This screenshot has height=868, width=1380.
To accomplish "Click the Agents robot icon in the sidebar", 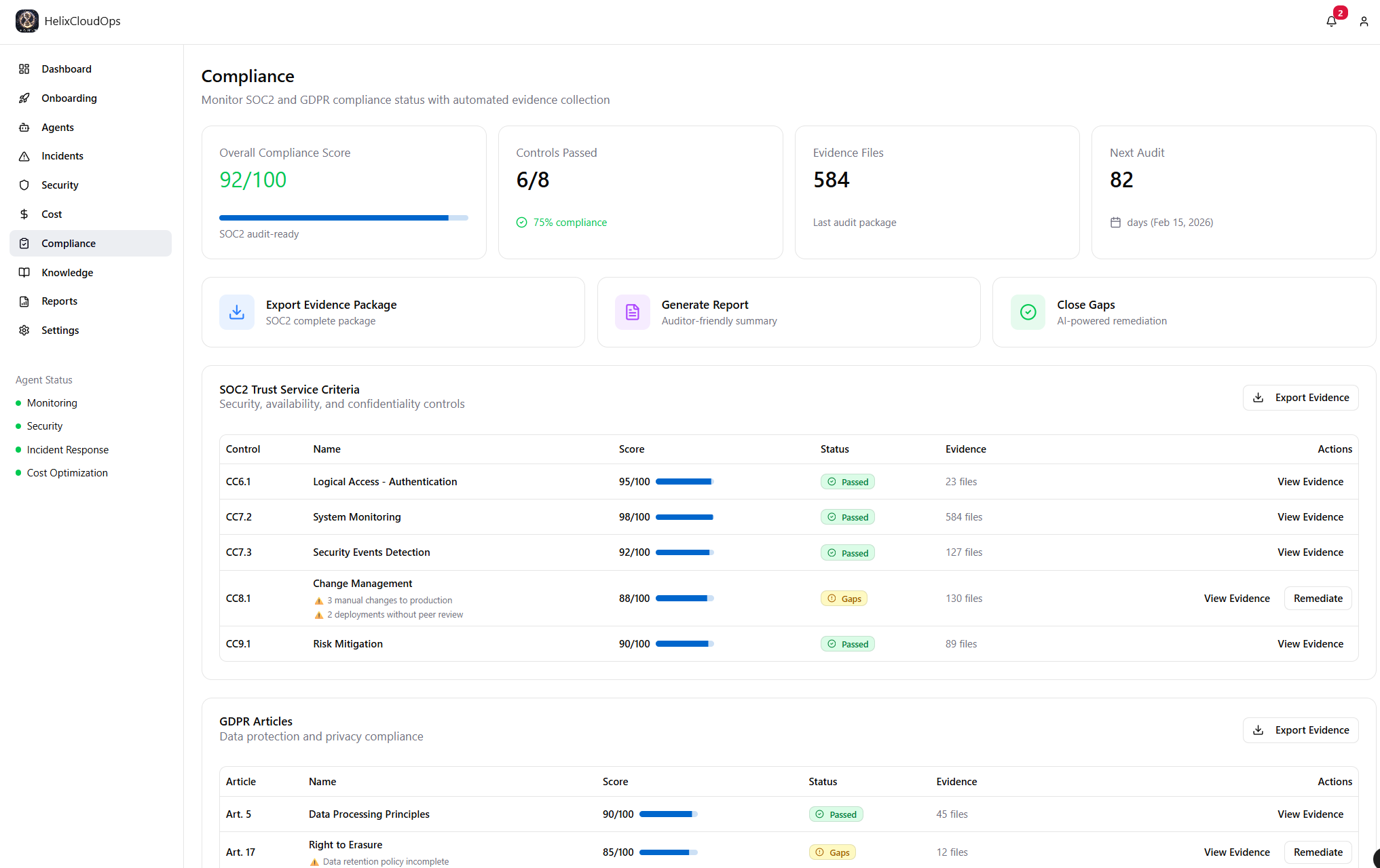I will click(x=24, y=128).
